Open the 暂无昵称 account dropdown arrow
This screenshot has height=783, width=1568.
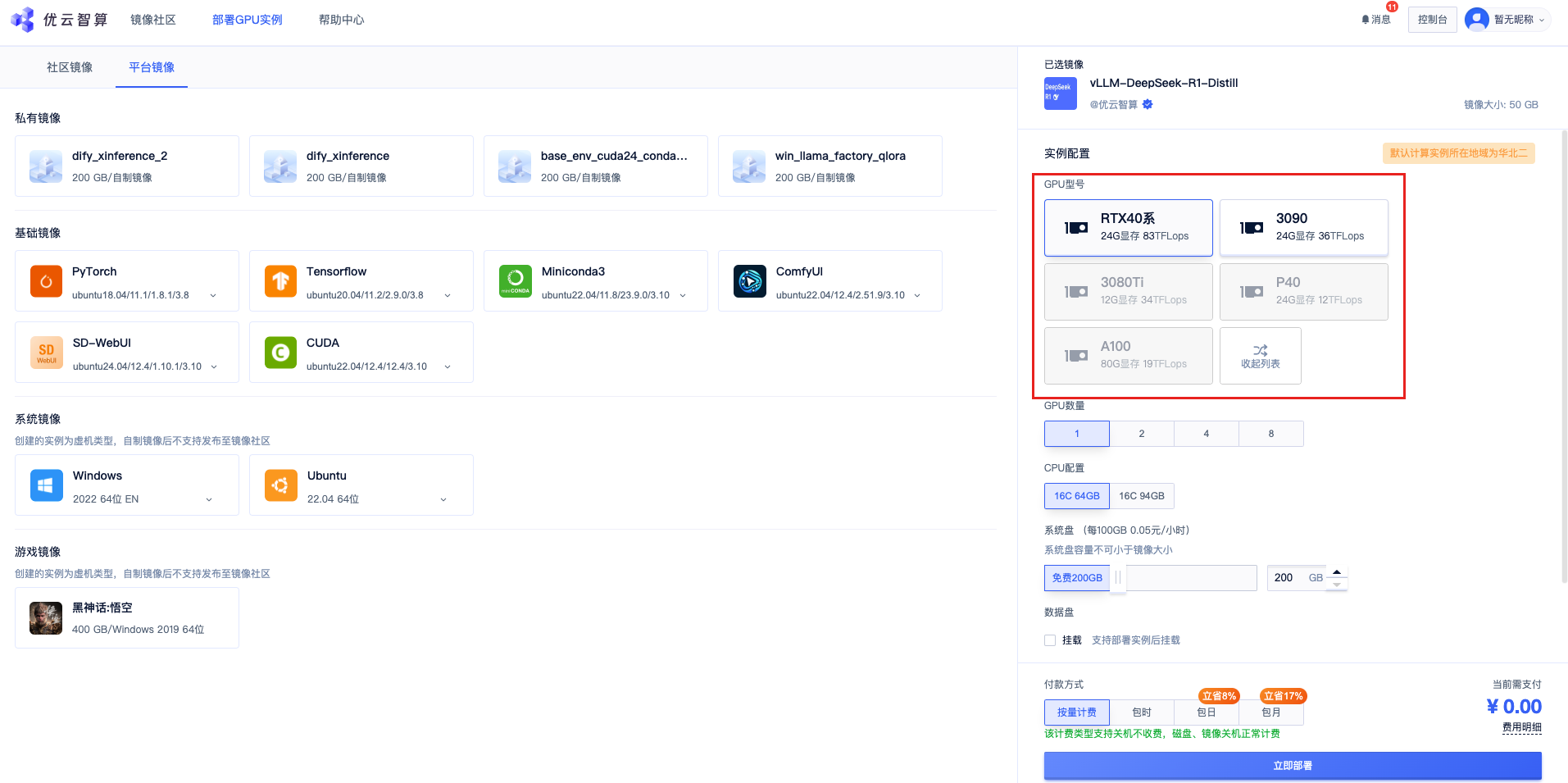click(1542, 20)
